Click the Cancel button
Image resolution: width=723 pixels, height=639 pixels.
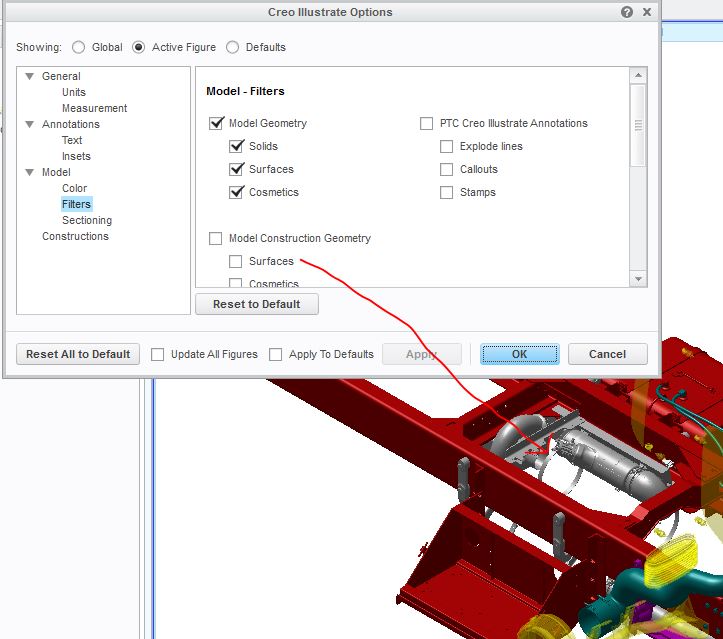pyautogui.click(x=608, y=354)
